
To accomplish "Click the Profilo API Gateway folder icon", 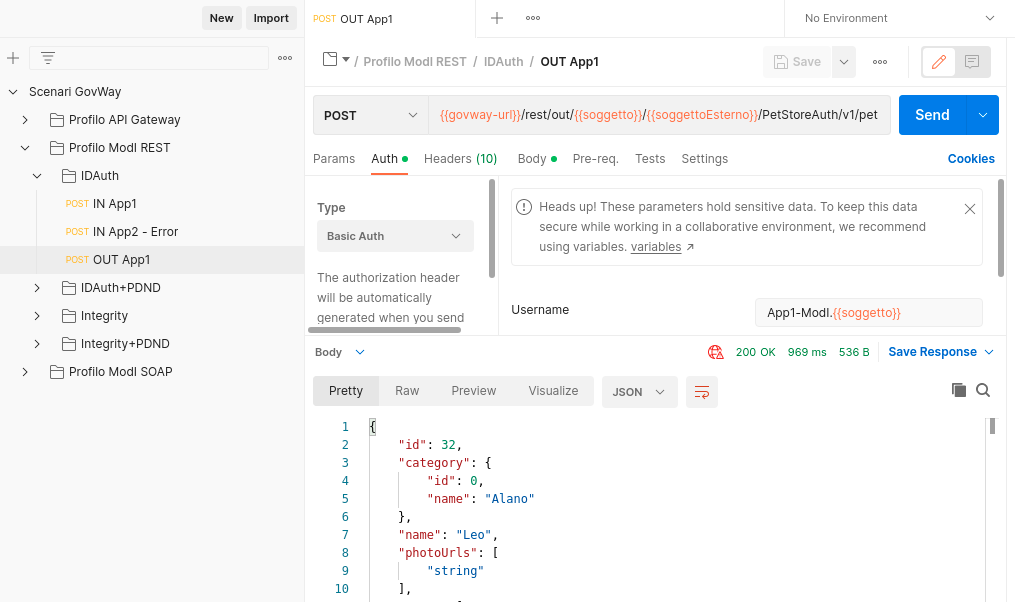I will [x=57, y=120].
